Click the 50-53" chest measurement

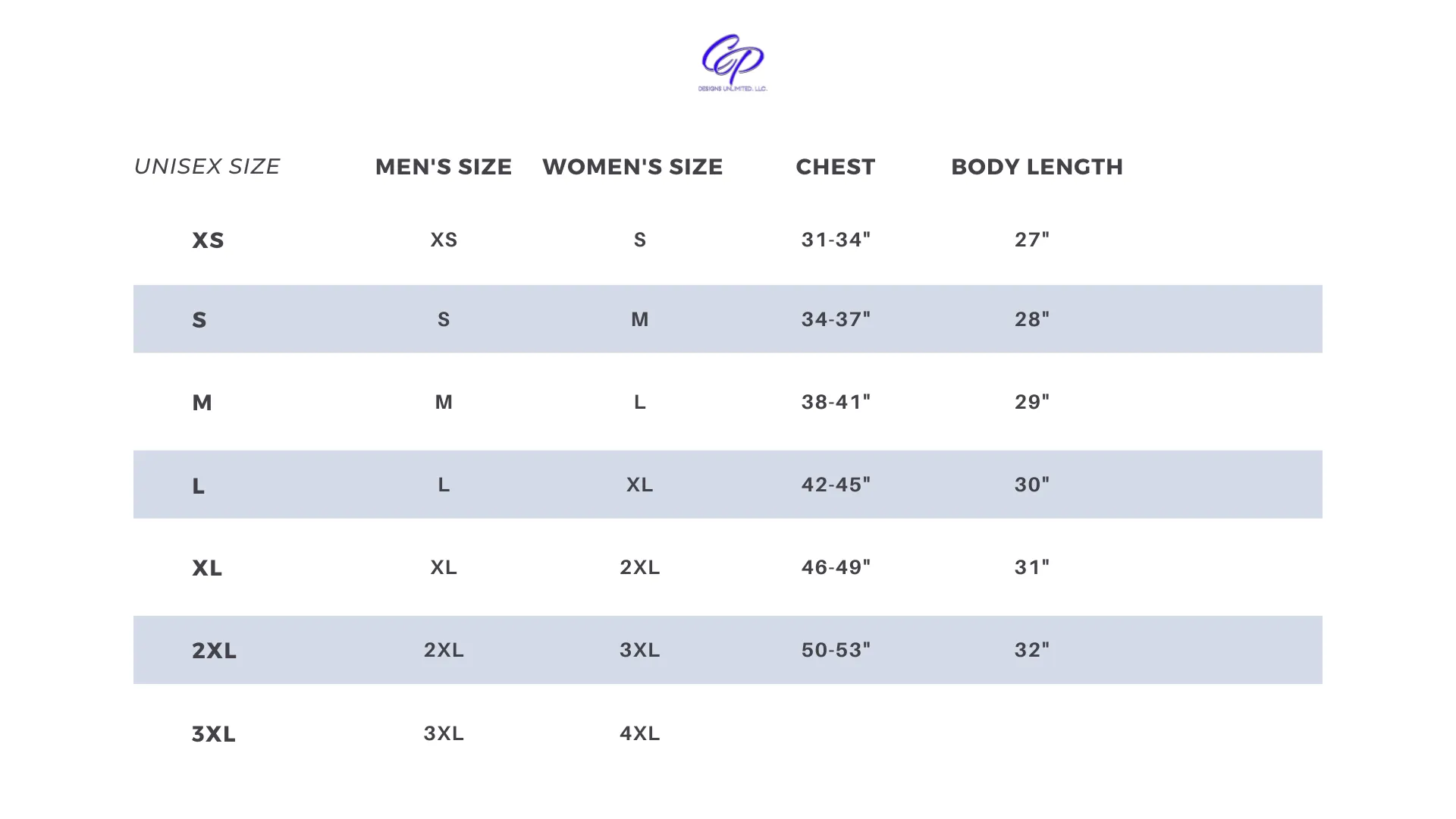pyautogui.click(x=836, y=650)
